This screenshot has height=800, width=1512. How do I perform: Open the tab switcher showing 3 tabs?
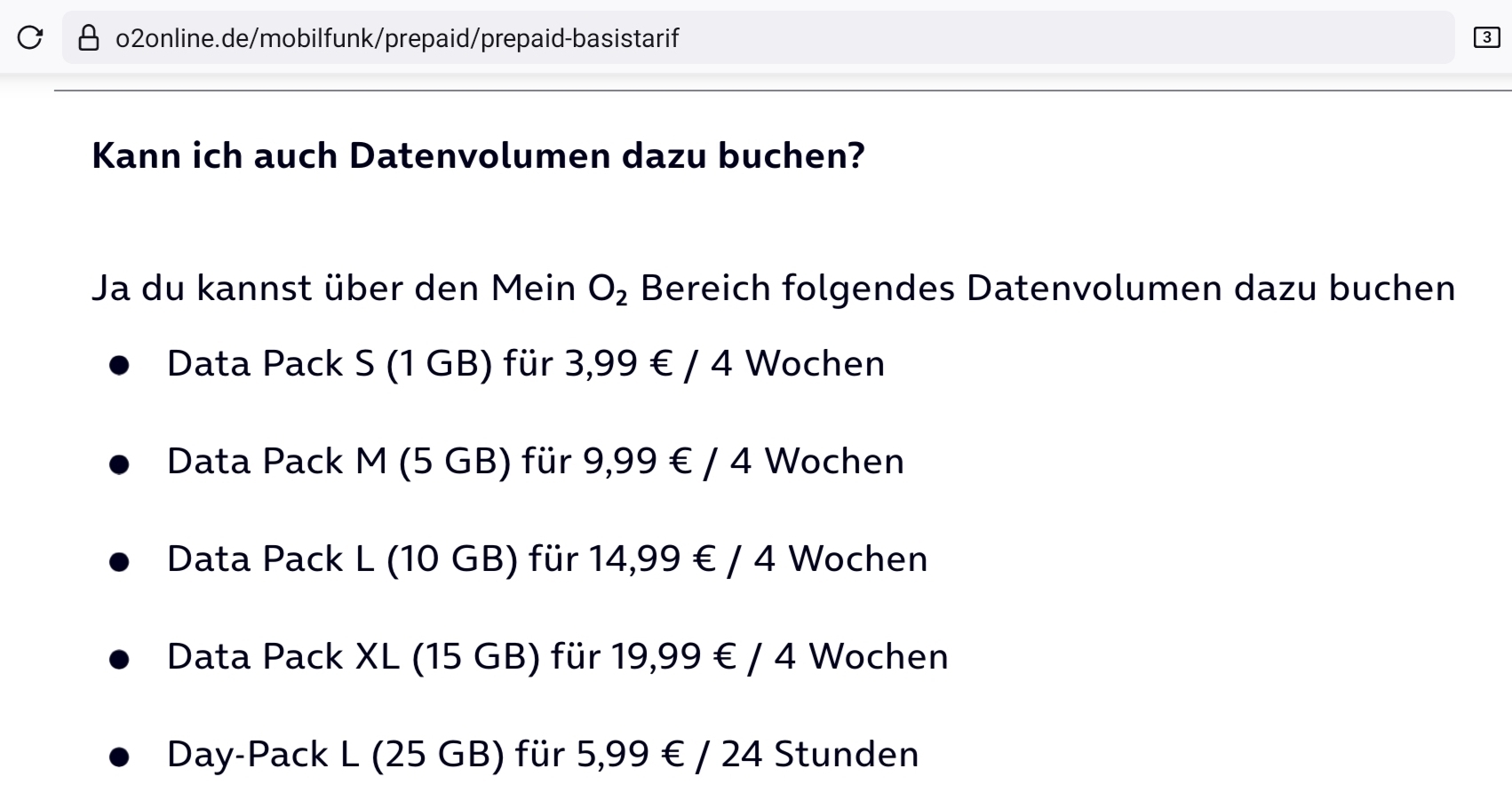[x=1486, y=37]
